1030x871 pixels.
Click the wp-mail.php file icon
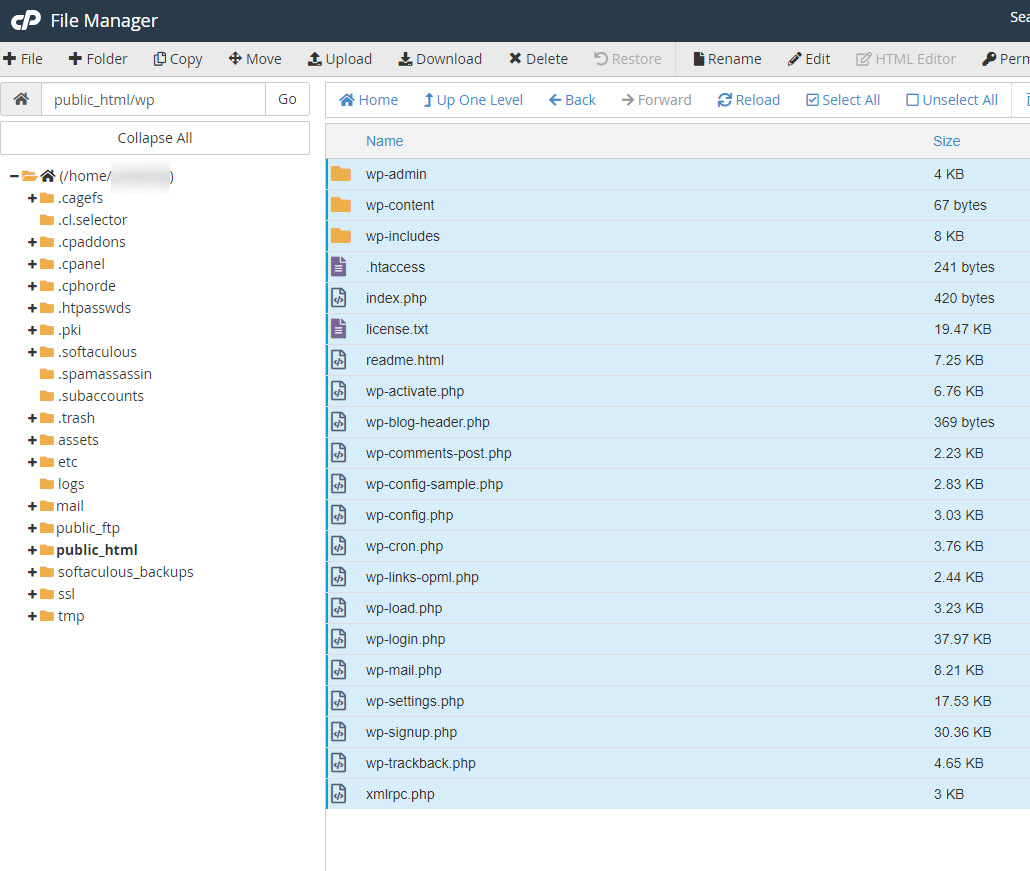tap(339, 670)
